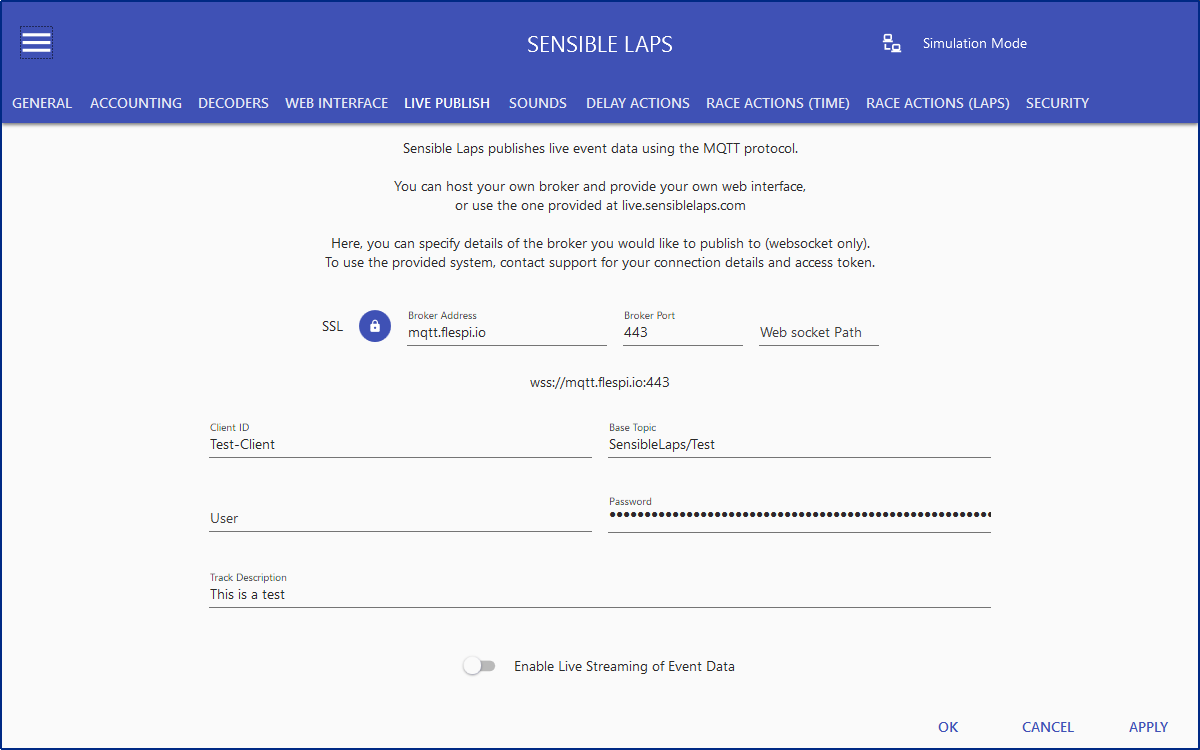The width and height of the screenshot is (1200, 750).
Task: Switch to Delay Actions tab
Action: [x=638, y=103]
